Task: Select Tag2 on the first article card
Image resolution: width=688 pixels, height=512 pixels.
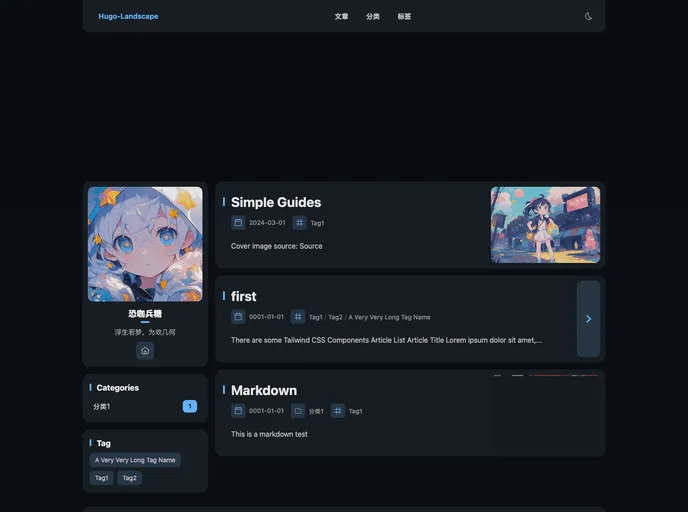Action: tap(335, 317)
